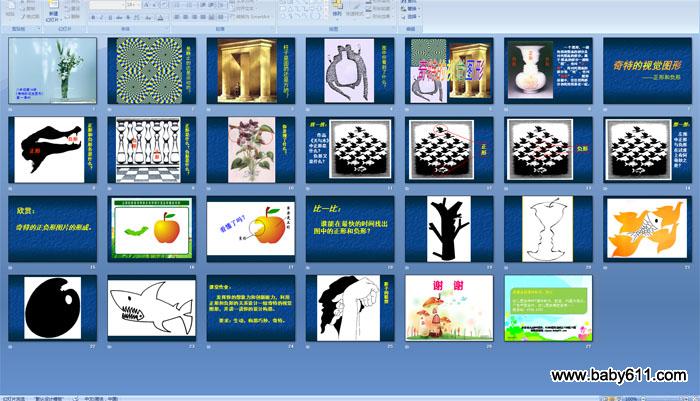Select slide 23 with the shark outline
This screenshot has width=700, height=401.
151,308
